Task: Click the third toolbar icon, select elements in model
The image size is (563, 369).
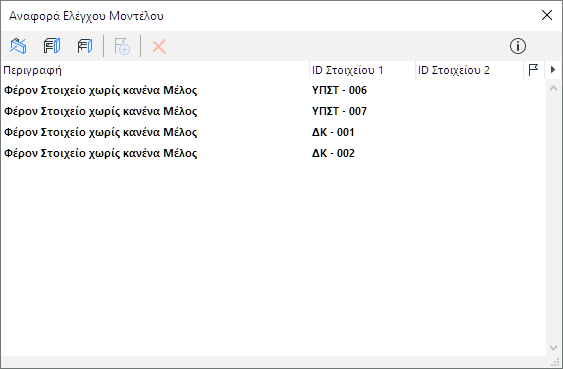Action: coord(85,46)
